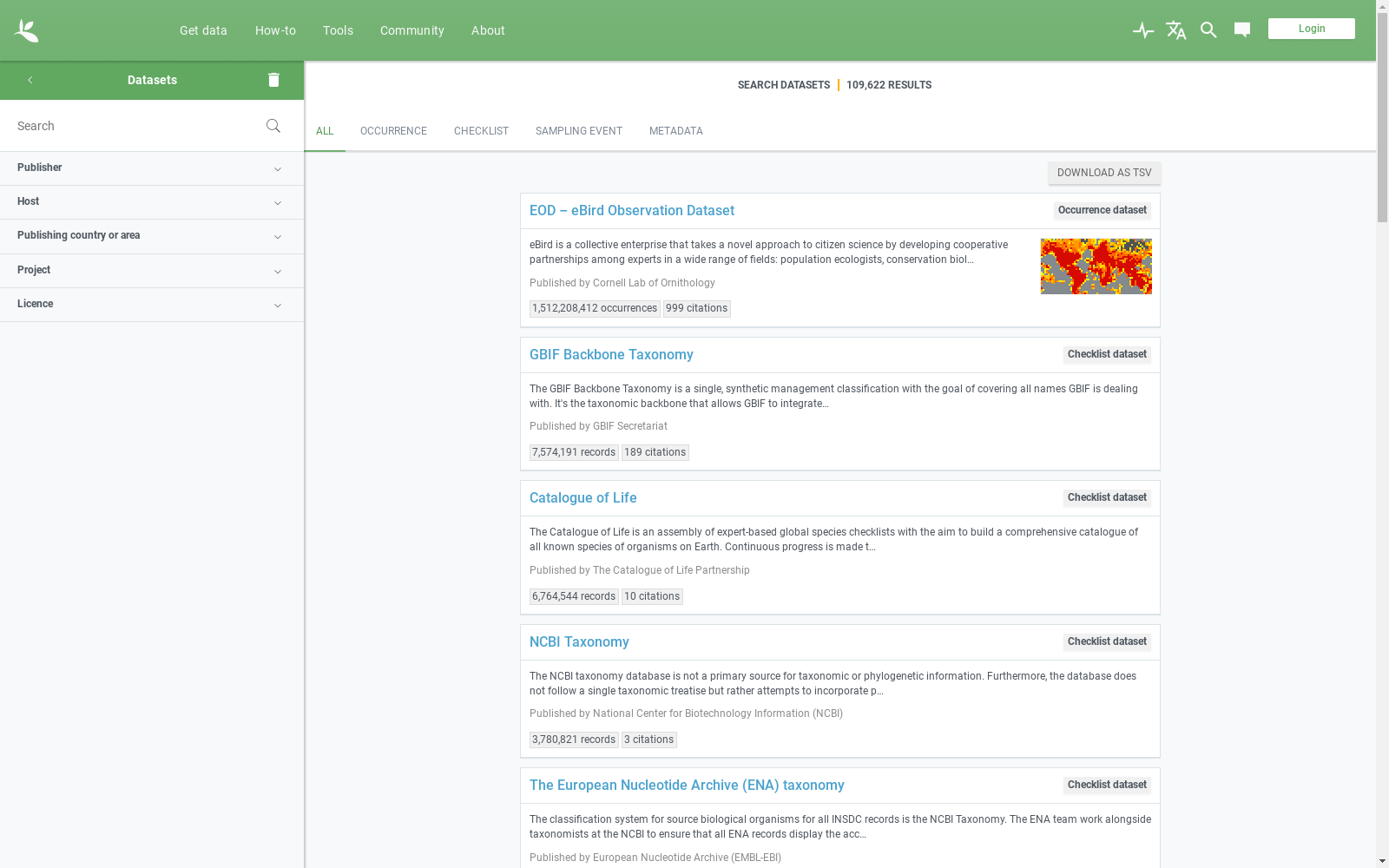The image size is (1389, 868).
Task: Open EOD – eBird Observation Dataset link
Action: tap(632, 211)
